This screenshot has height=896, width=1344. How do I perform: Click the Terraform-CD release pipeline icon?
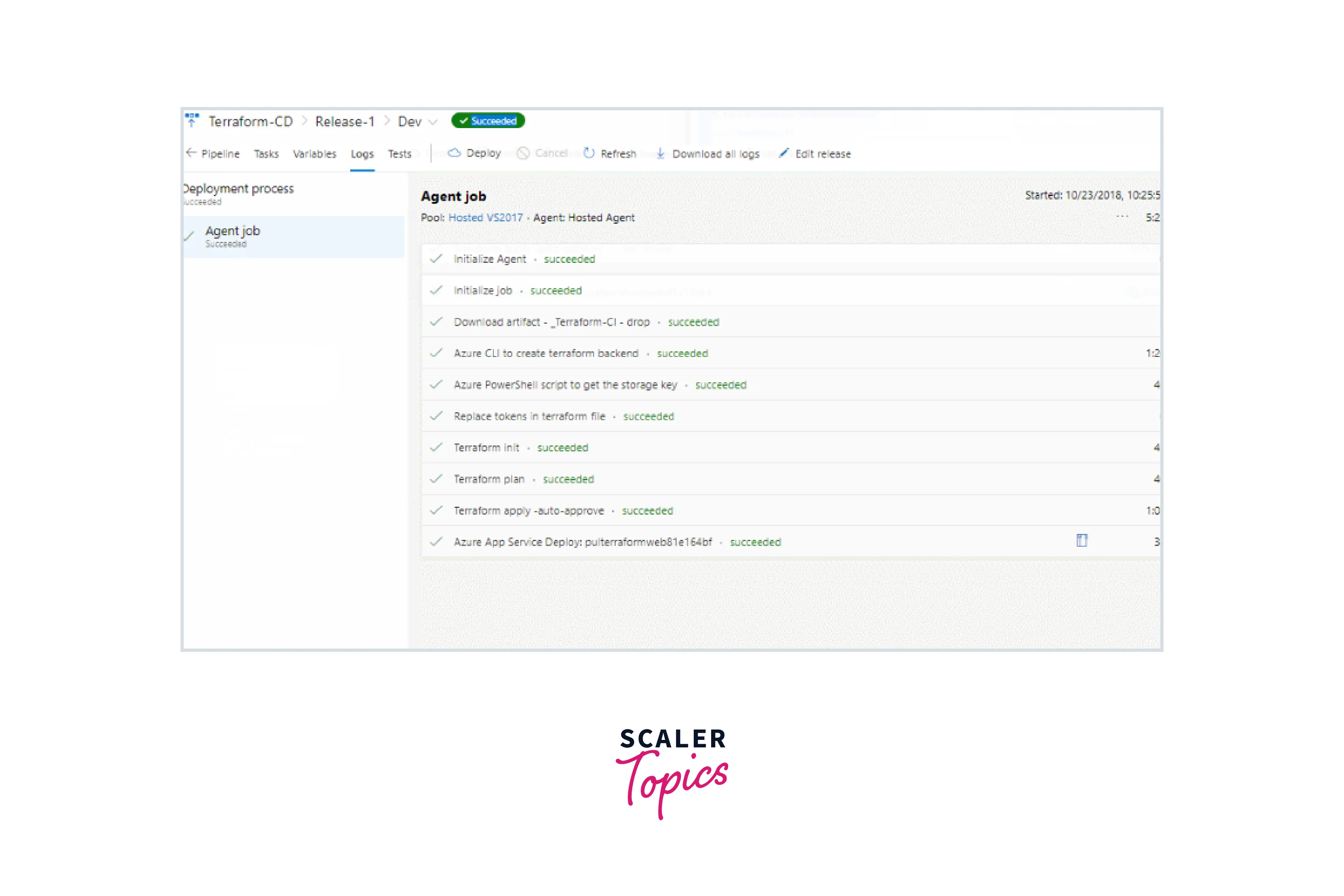coord(192,120)
